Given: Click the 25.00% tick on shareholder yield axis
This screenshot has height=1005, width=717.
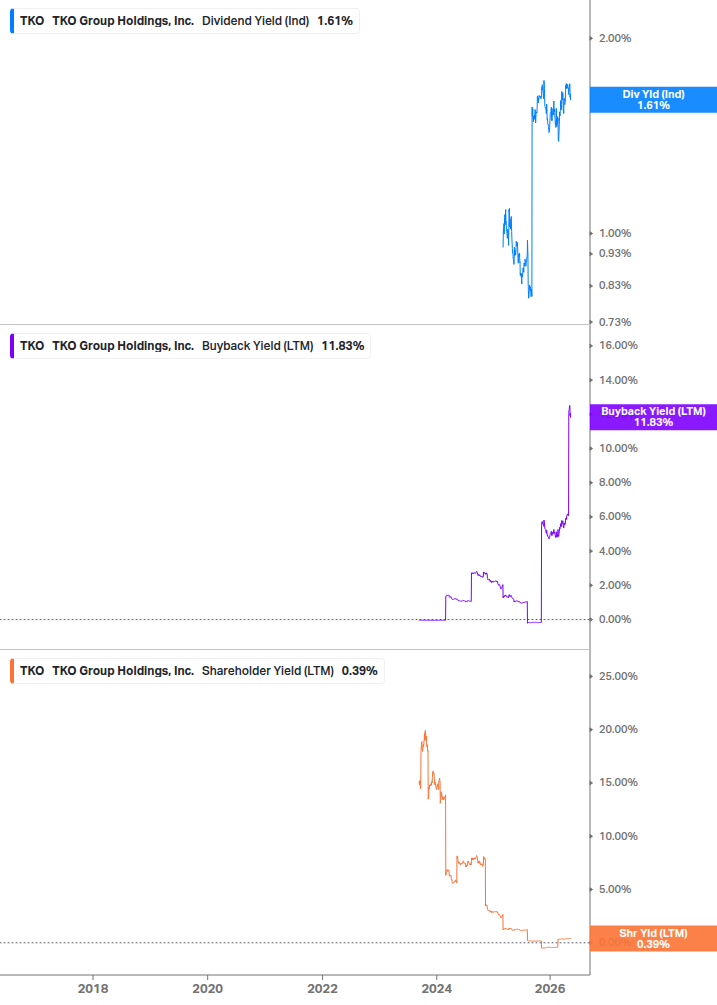Looking at the screenshot, I should [x=618, y=676].
